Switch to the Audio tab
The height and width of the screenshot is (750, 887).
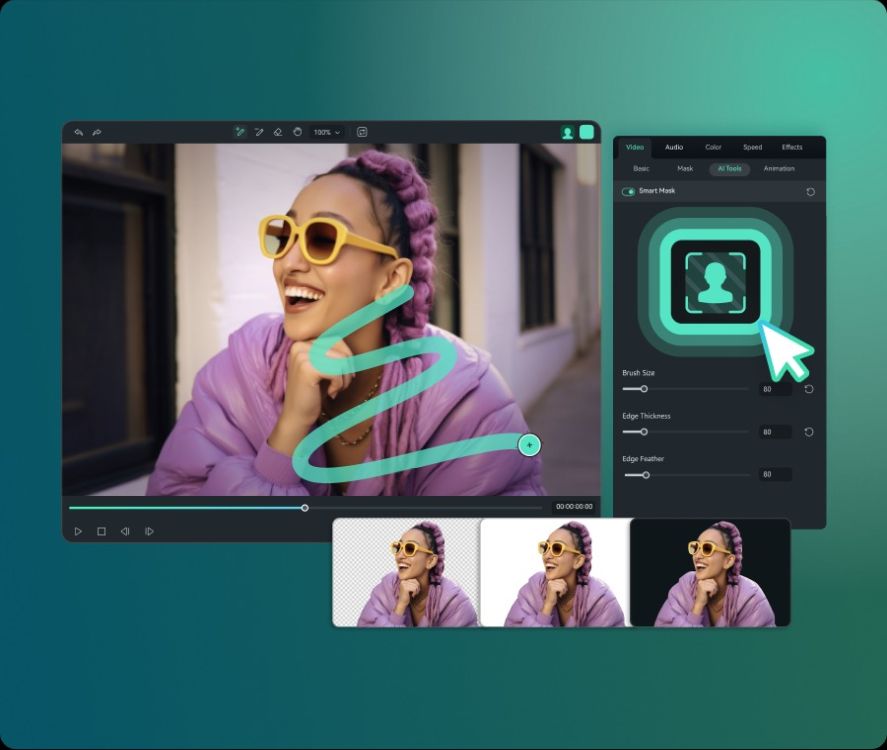point(674,146)
